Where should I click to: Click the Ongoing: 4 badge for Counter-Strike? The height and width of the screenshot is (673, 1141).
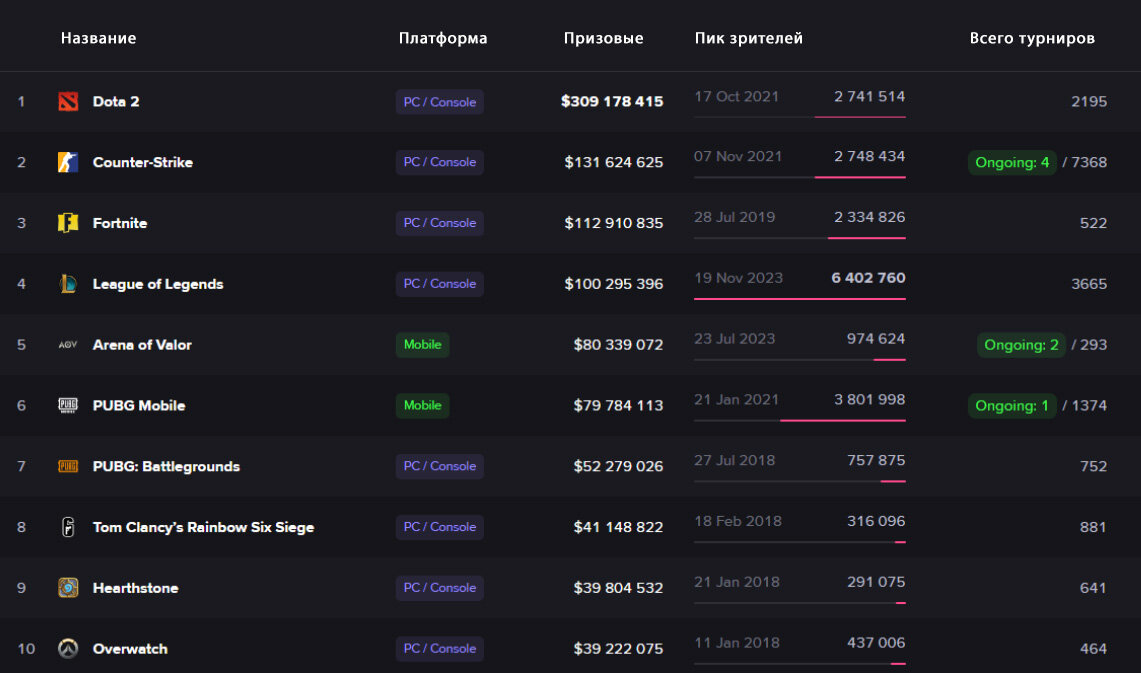point(1012,162)
